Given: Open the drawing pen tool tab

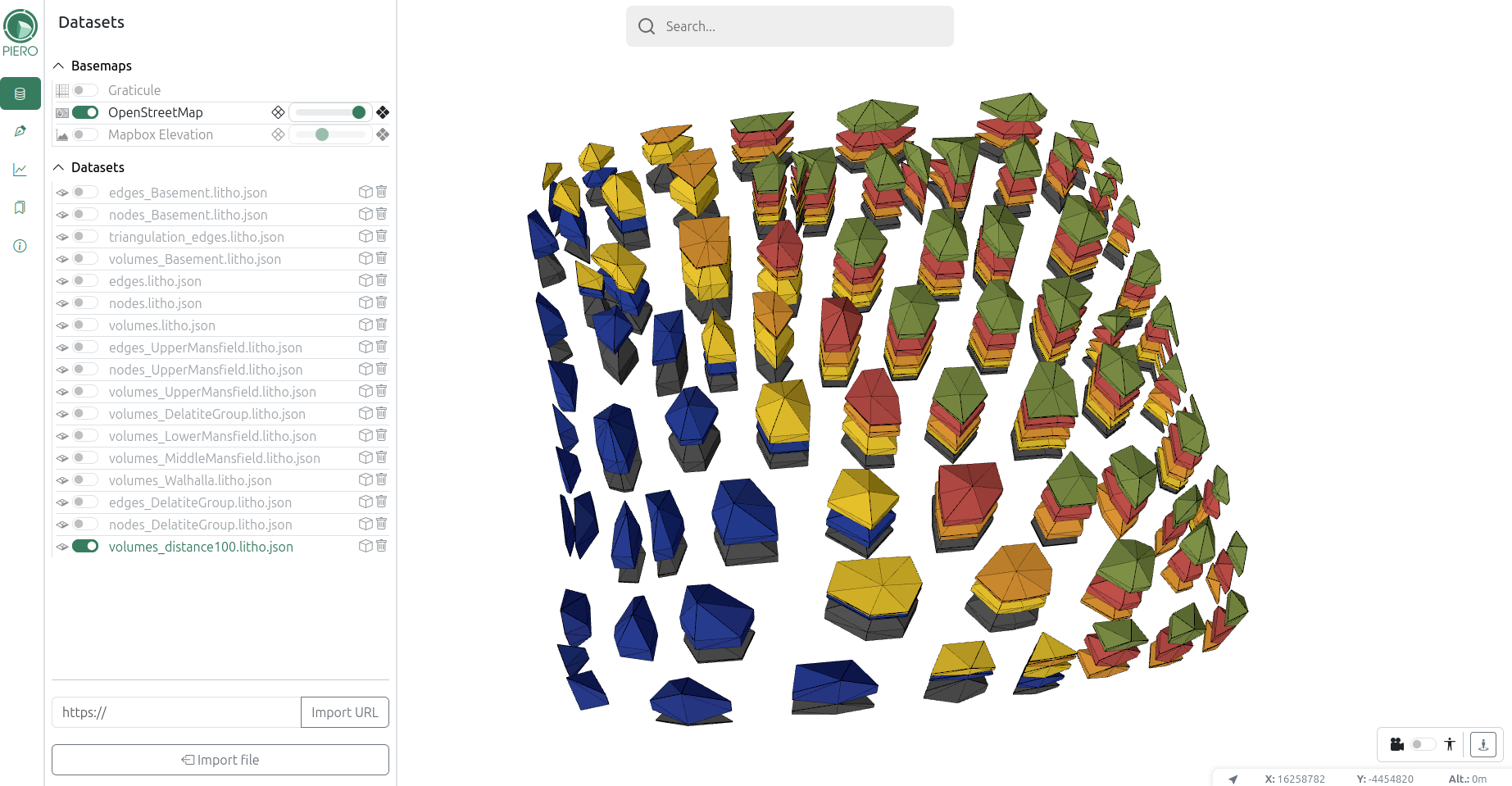Looking at the screenshot, I should (x=20, y=131).
